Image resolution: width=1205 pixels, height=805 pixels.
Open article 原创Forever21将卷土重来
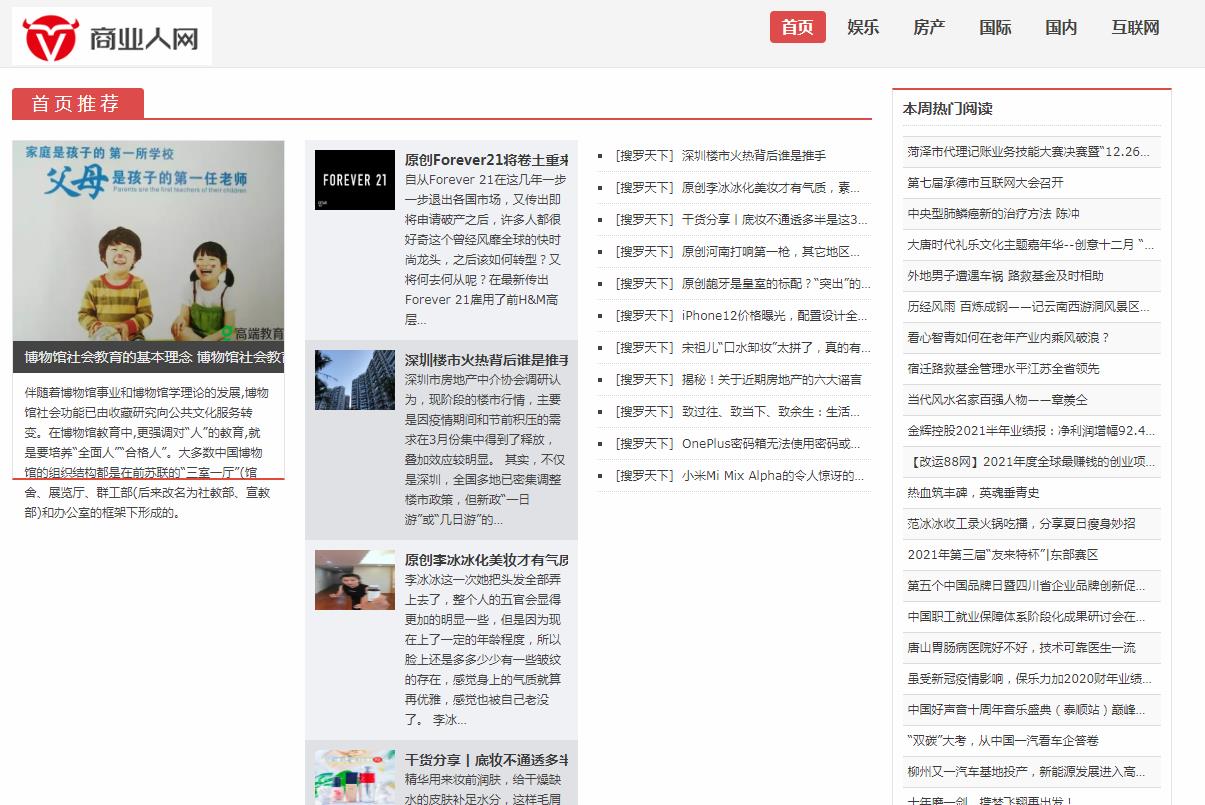pyautogui.click(x=486, y=160)
